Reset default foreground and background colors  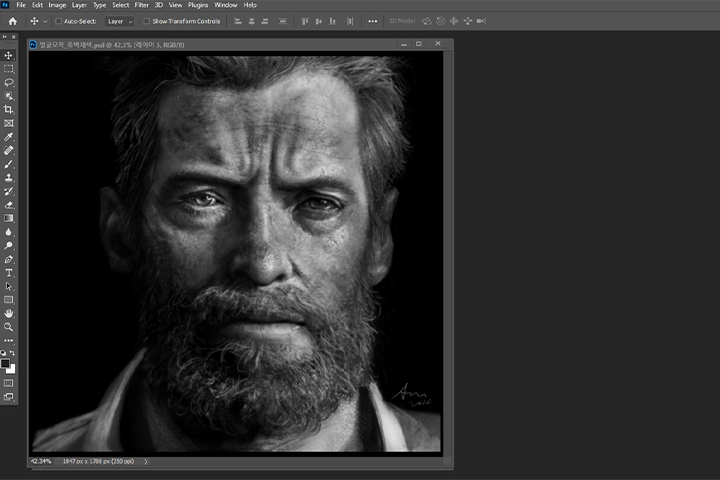pyautogui.click(x=3, y=353)
